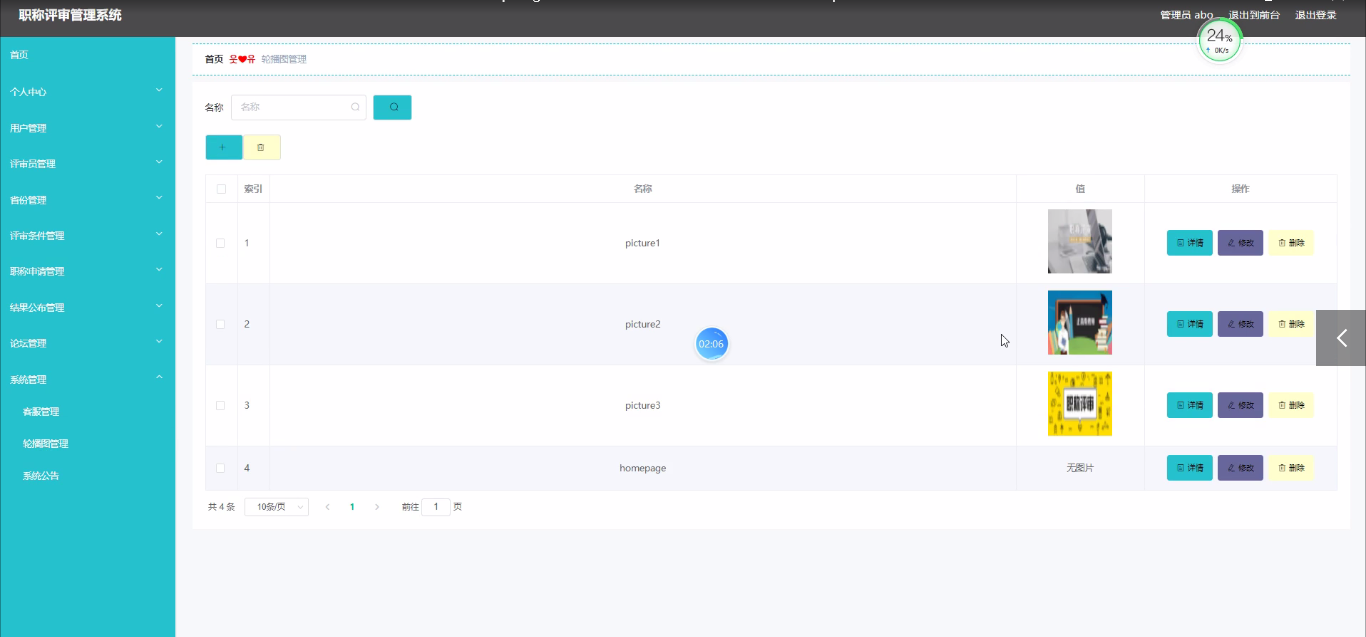This screenshot has height=637, width=1366.
Task: Open 详情 for picture2
Action: click(1190, 324)
